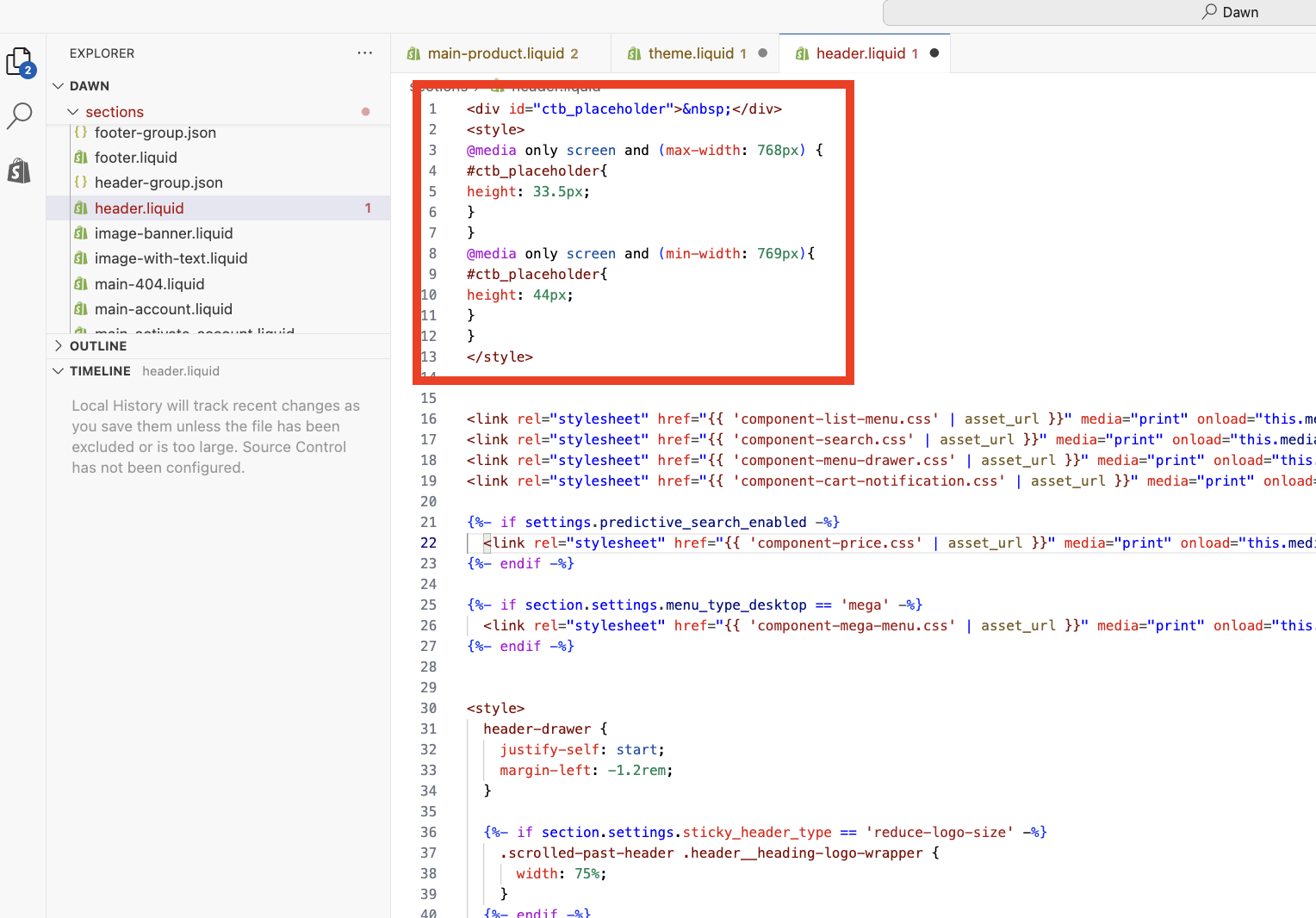1316x918 pixels.
Task: Open the Shopify extension icon in sidebar
Action: [x=19, y=171]
